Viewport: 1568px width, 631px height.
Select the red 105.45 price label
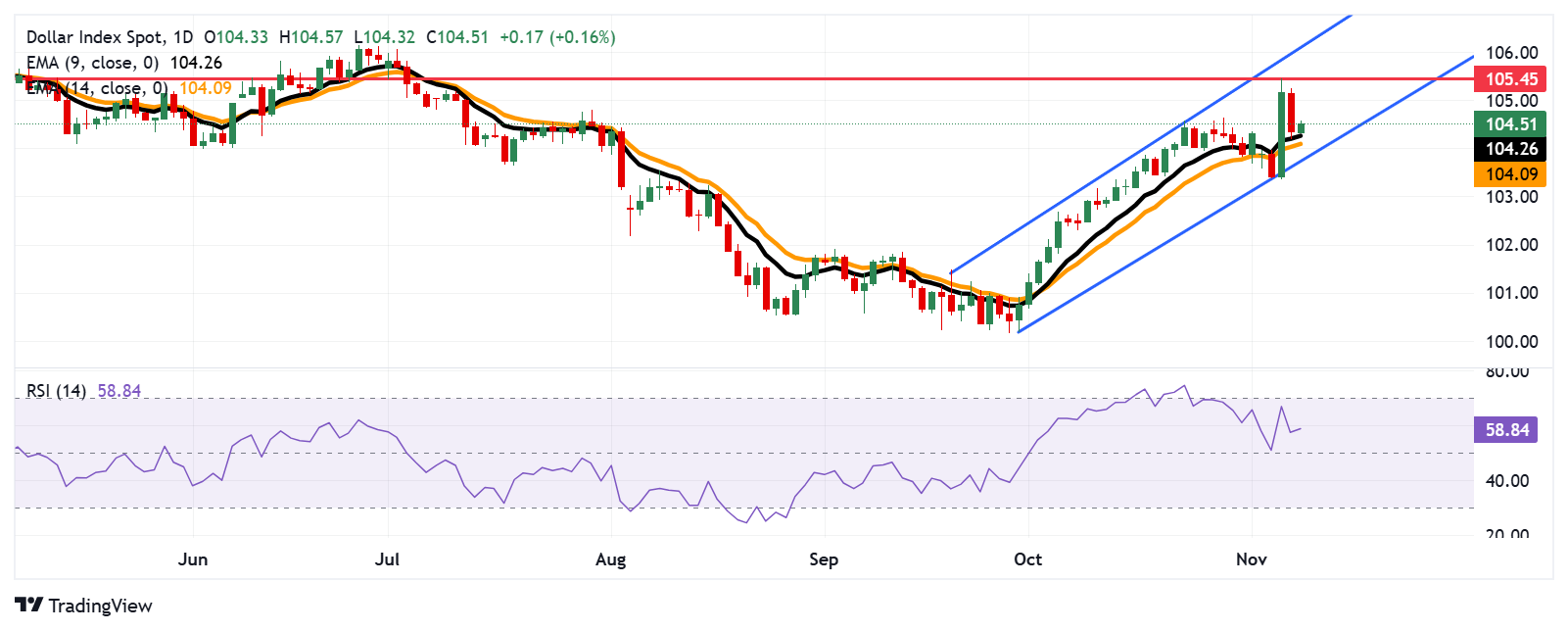click(x=1510, y=79)
